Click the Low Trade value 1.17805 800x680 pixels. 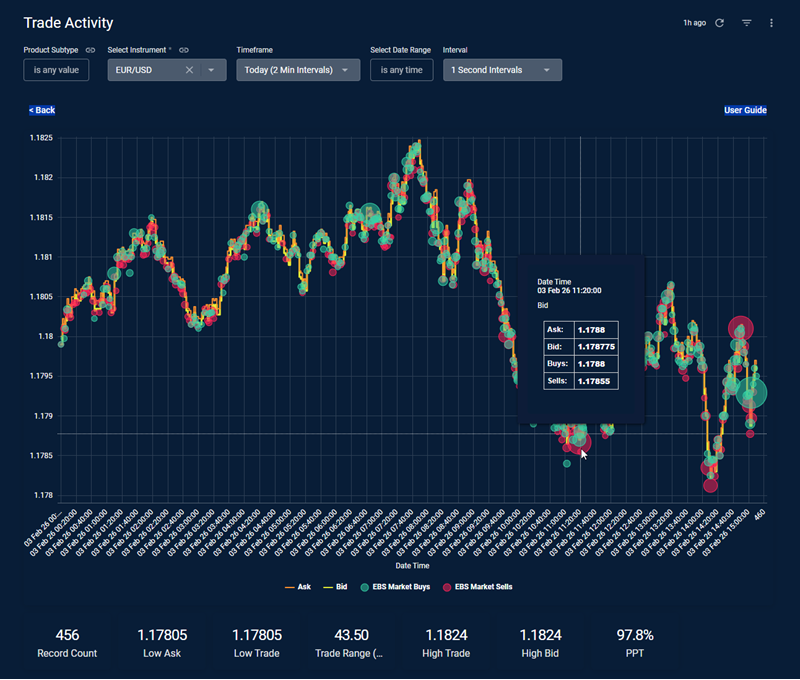[257, 635]
